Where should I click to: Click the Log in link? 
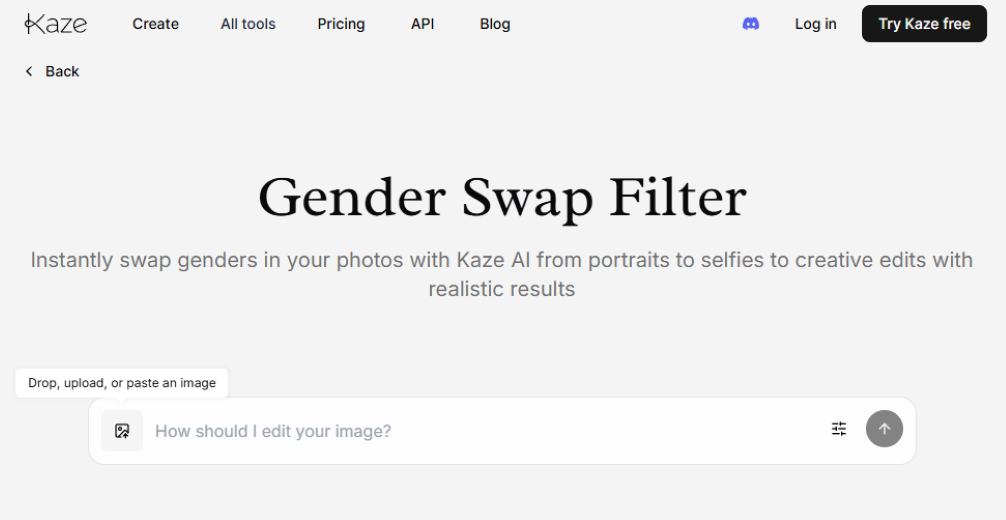[815, 24]
